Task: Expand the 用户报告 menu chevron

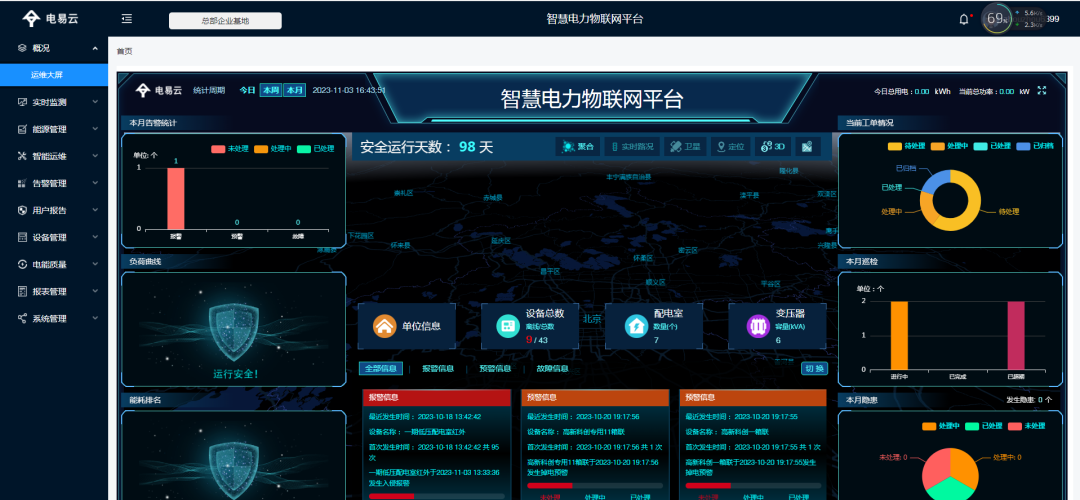Action: pyautogui.click(x=95, y=210)
